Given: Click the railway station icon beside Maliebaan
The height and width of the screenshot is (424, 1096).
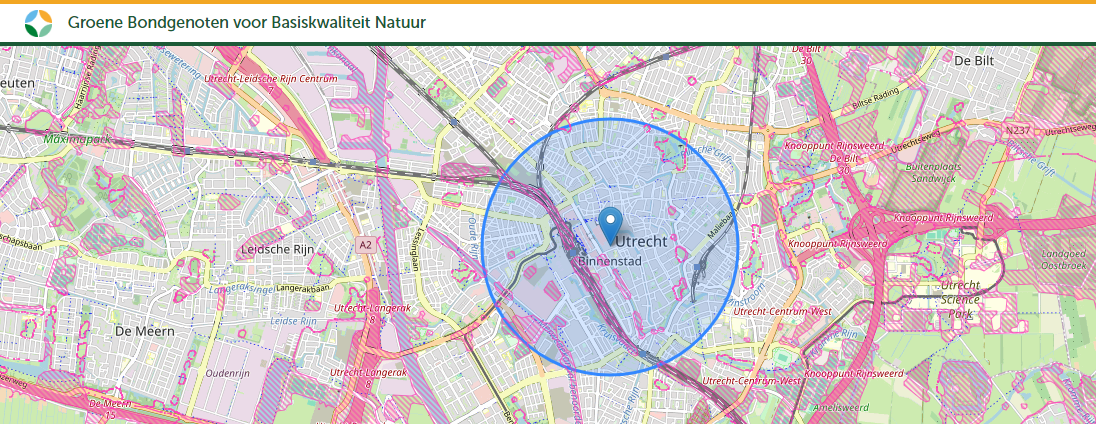Looking at the screenshot, I should pyautogui.click(x=698, y=267).
